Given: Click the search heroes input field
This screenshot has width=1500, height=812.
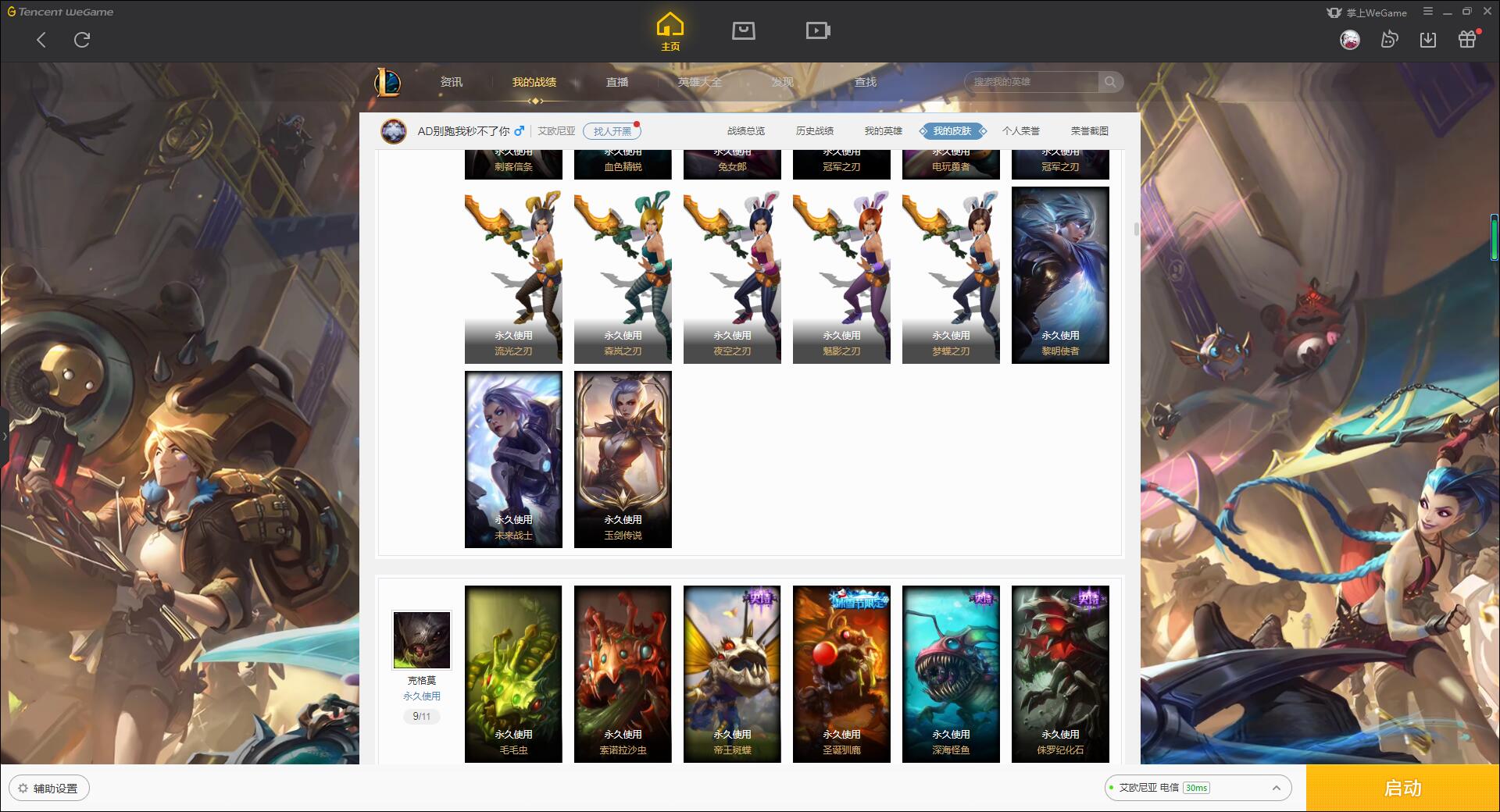Looking at the screenshot, I should [x=1033, y=82].
